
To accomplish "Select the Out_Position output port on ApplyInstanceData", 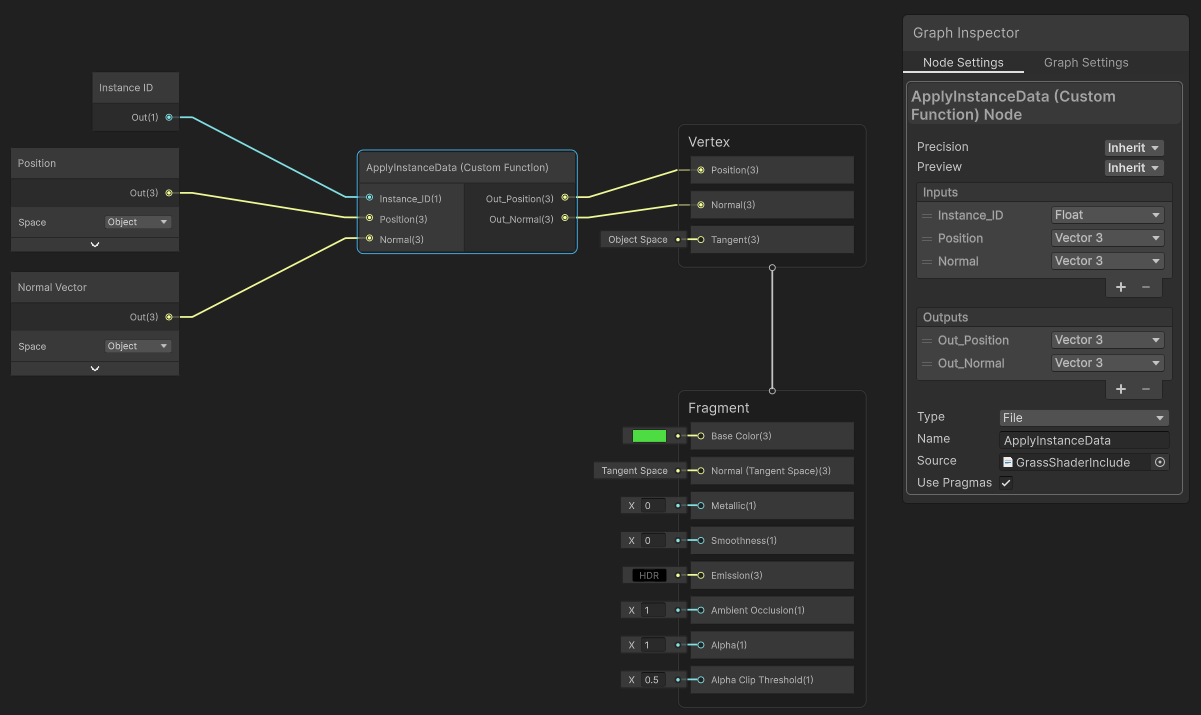I will 565,198.
